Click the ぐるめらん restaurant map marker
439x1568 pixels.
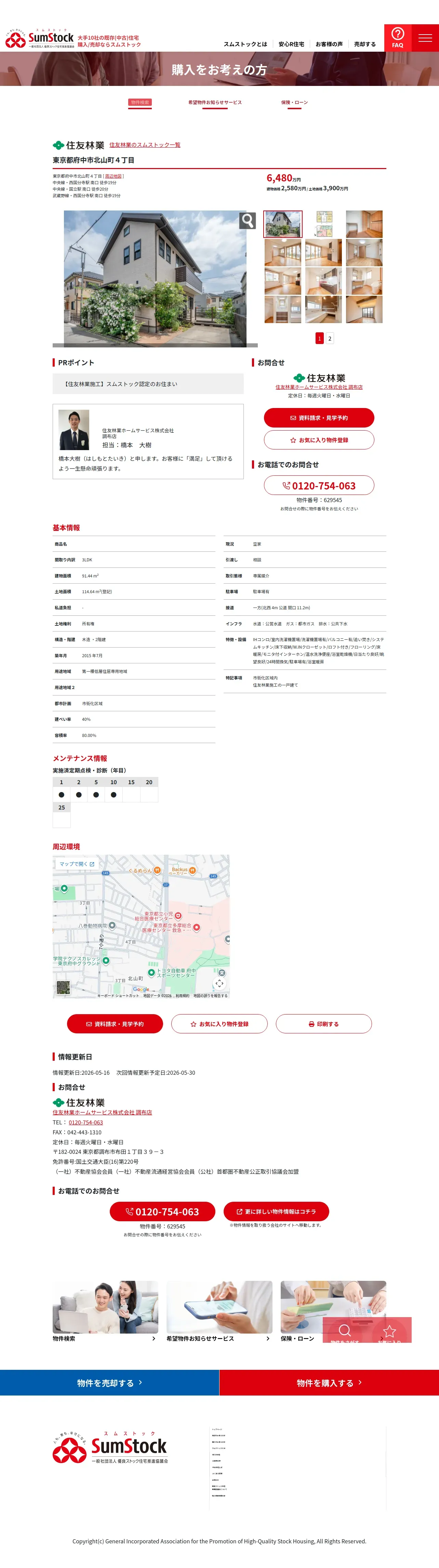(x=157, y=870)
